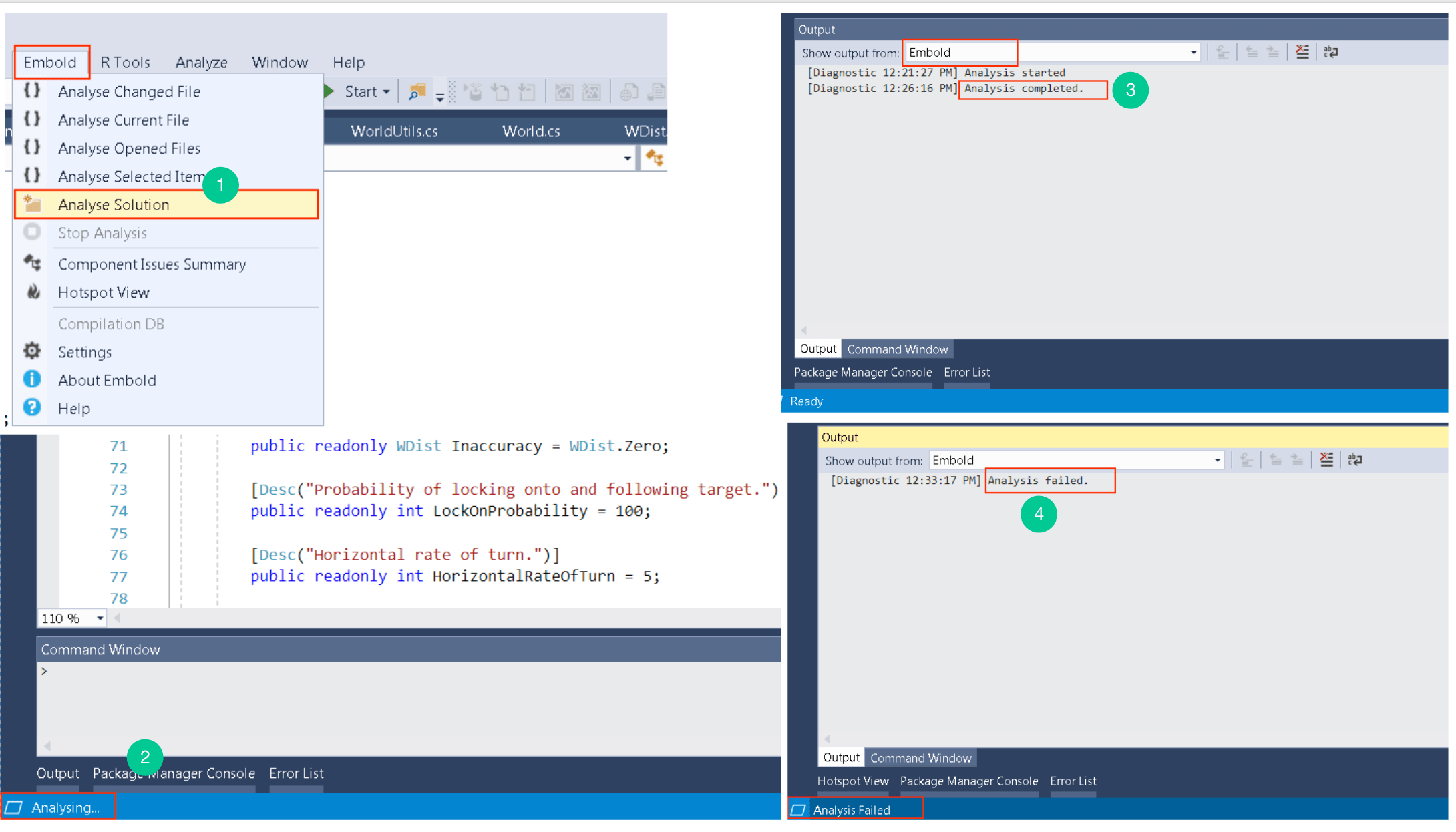Toggle word wrap in the lower Output panel

coord(1356,459)
